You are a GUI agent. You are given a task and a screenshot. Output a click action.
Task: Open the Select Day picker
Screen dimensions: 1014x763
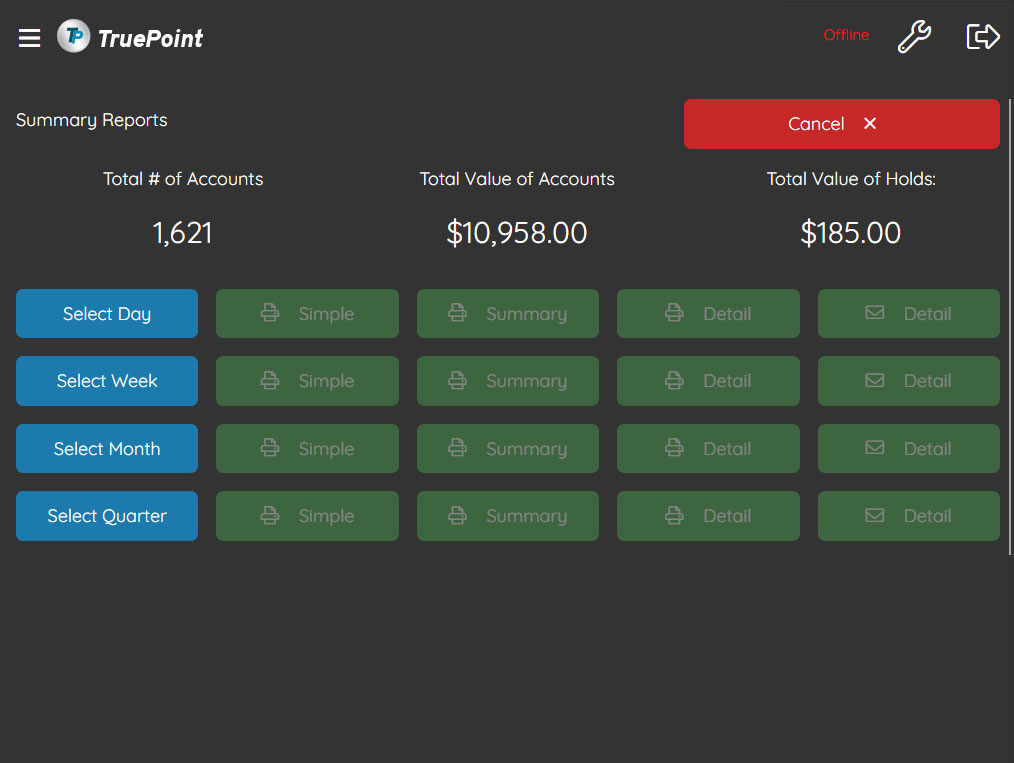tap(107, 314)
